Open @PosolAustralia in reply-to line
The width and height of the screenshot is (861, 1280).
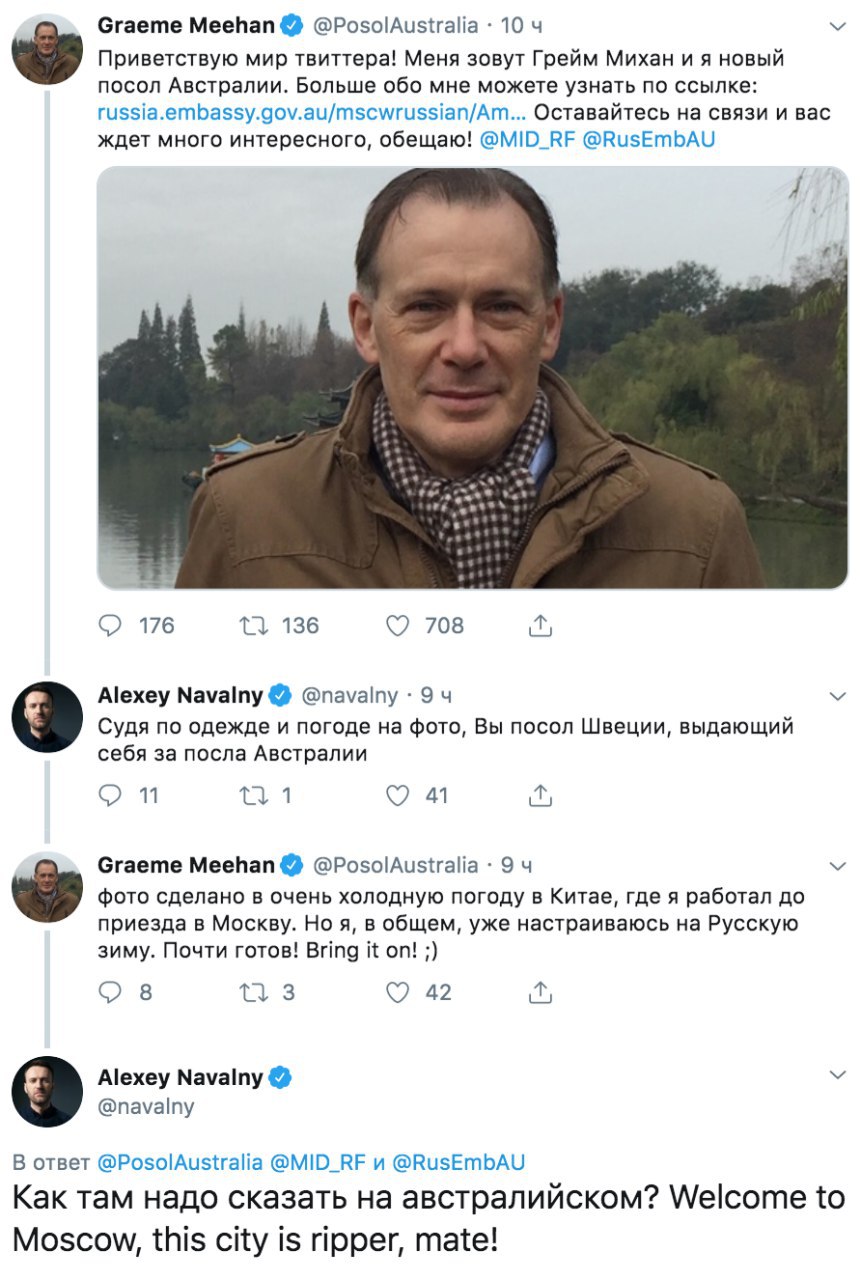click(180, 1162)
